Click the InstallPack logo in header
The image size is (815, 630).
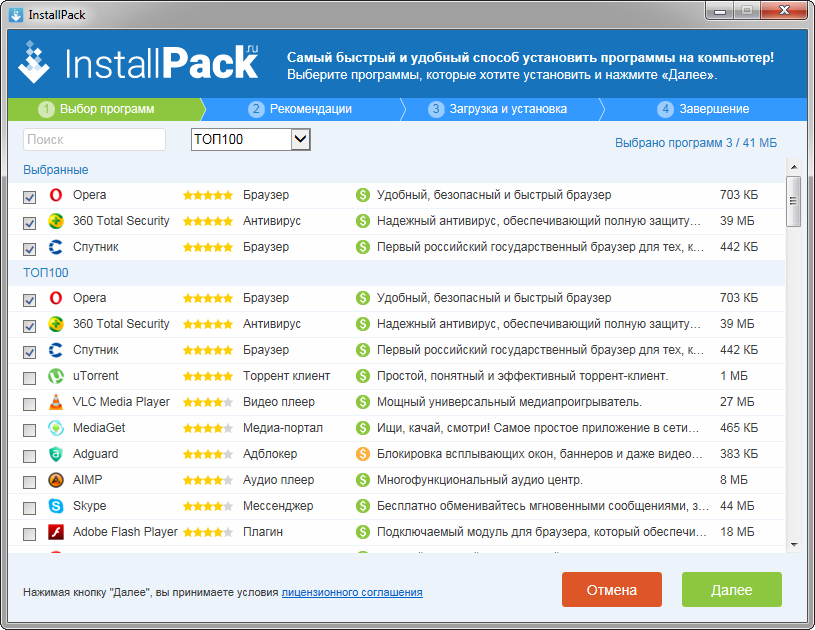tap(138, 62)
